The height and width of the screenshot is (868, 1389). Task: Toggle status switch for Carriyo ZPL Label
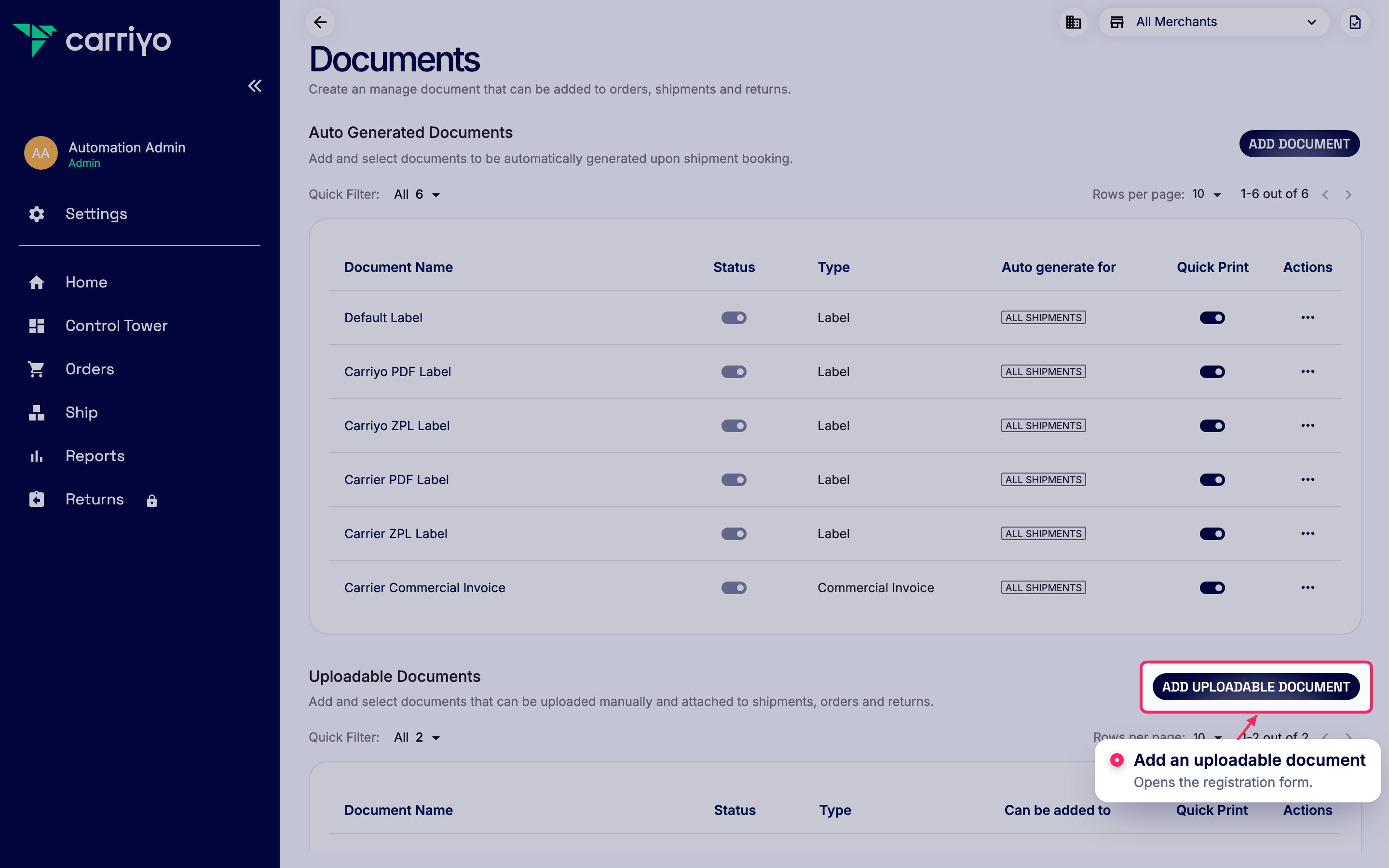pos(734,425)
